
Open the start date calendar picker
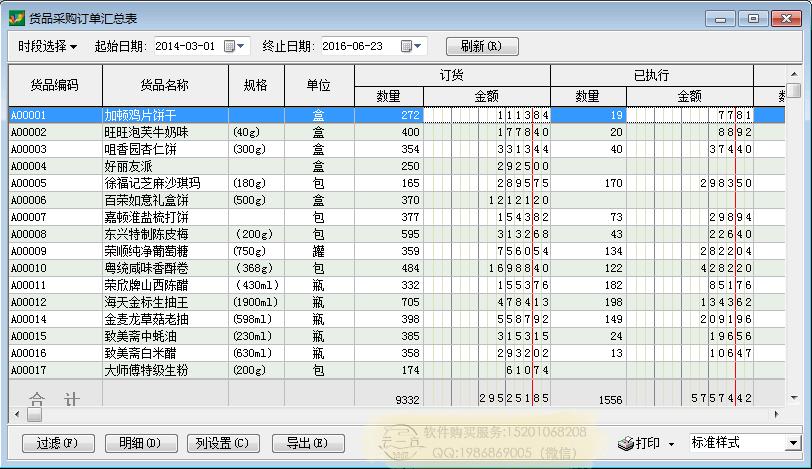click(235, 46)
